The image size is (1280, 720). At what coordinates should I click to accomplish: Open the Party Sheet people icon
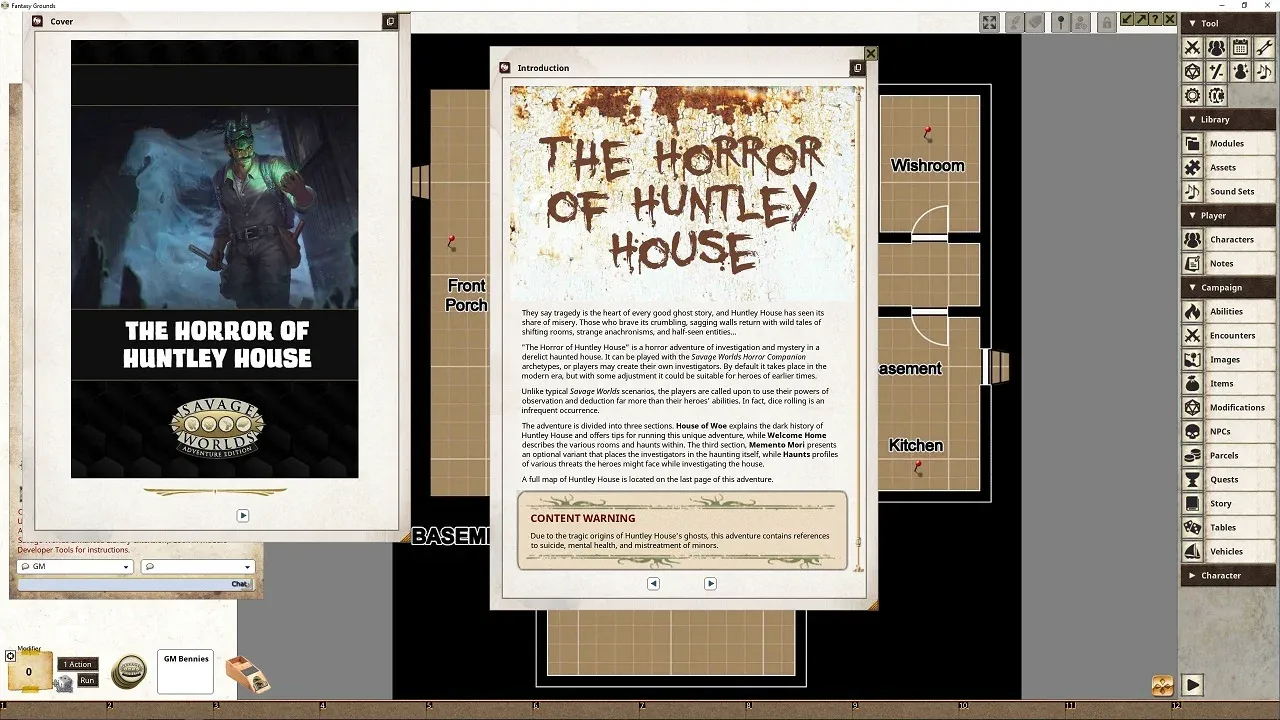point(1216,47)
